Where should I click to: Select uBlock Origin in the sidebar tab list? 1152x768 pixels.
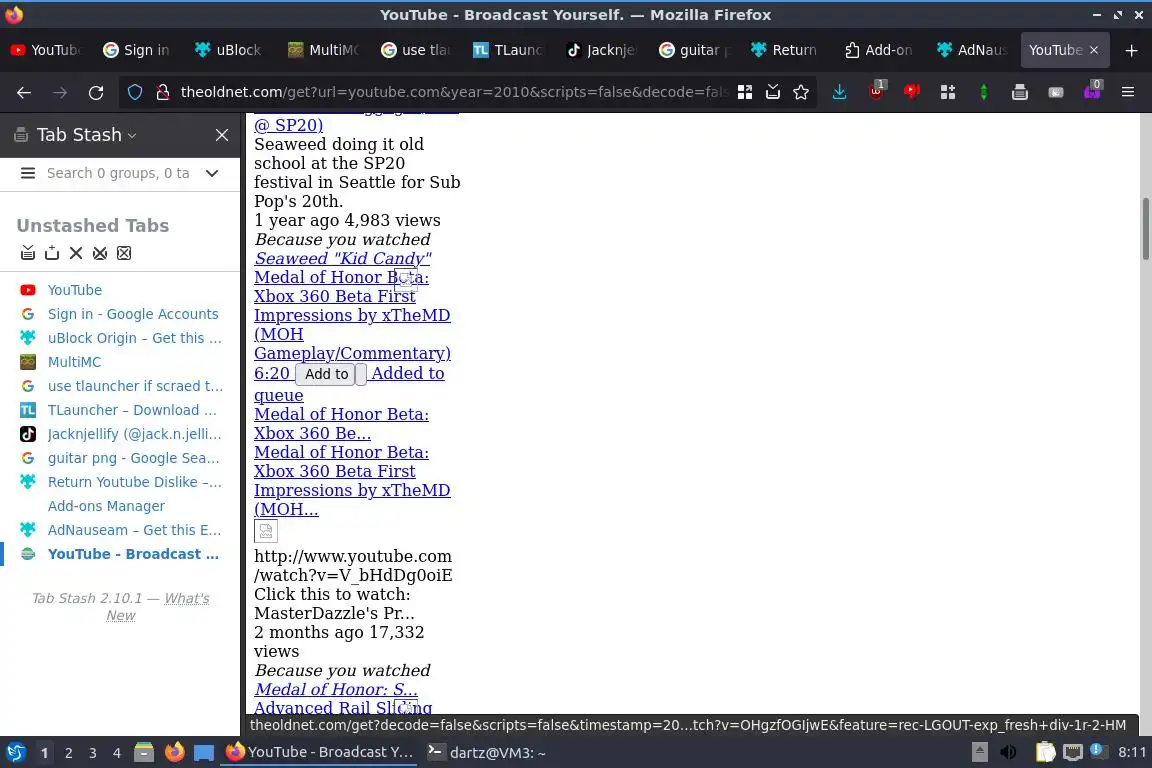pos(134,338)
